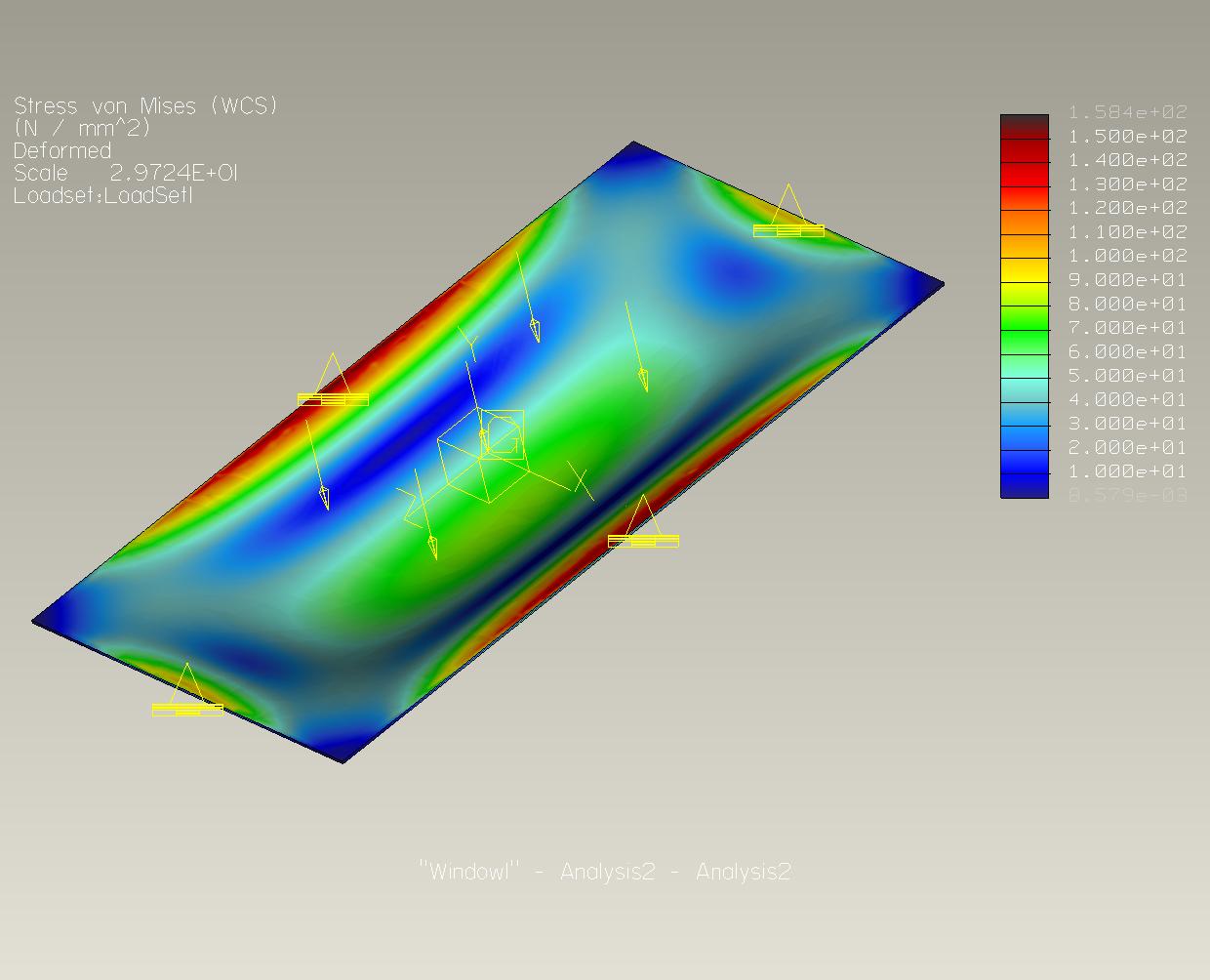Select the constraint symbol on the left red edge
The image size is (1210, 980).
333,381
